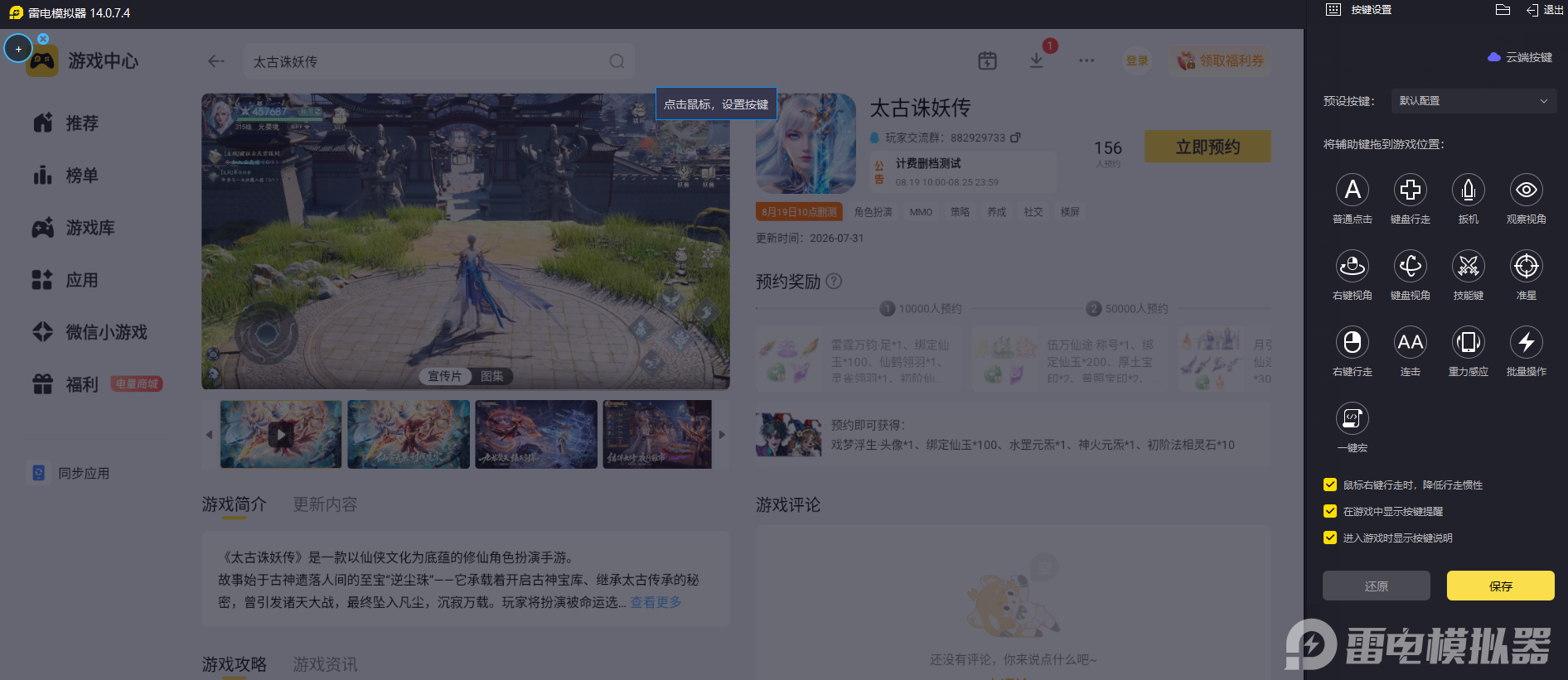Viewport: 1568px width, 680px height.
Task: Open the 云端按键 cloud key settings
Action: coord(1520,57)
